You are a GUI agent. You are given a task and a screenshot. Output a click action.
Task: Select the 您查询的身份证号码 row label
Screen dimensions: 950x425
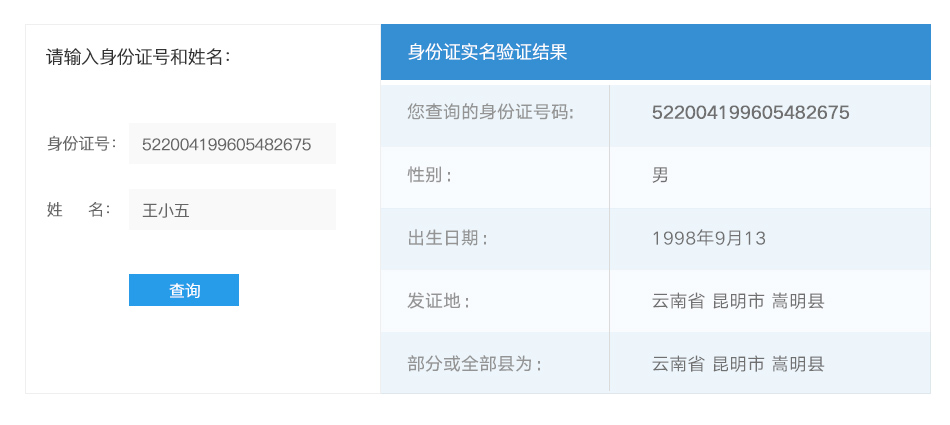point(490,112)
